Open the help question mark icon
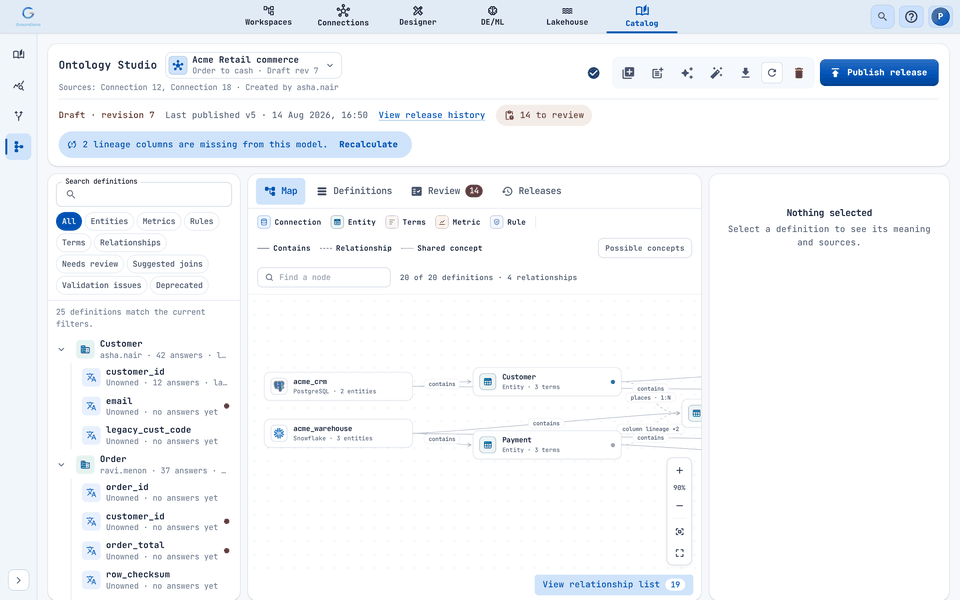This screenshot has width=960, height=600. click(x=911, y=17)
